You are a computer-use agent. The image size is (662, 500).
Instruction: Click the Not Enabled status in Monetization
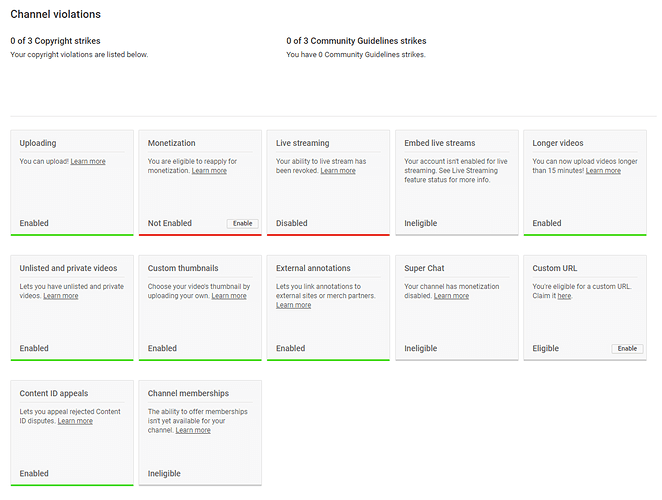pos(169,223)
